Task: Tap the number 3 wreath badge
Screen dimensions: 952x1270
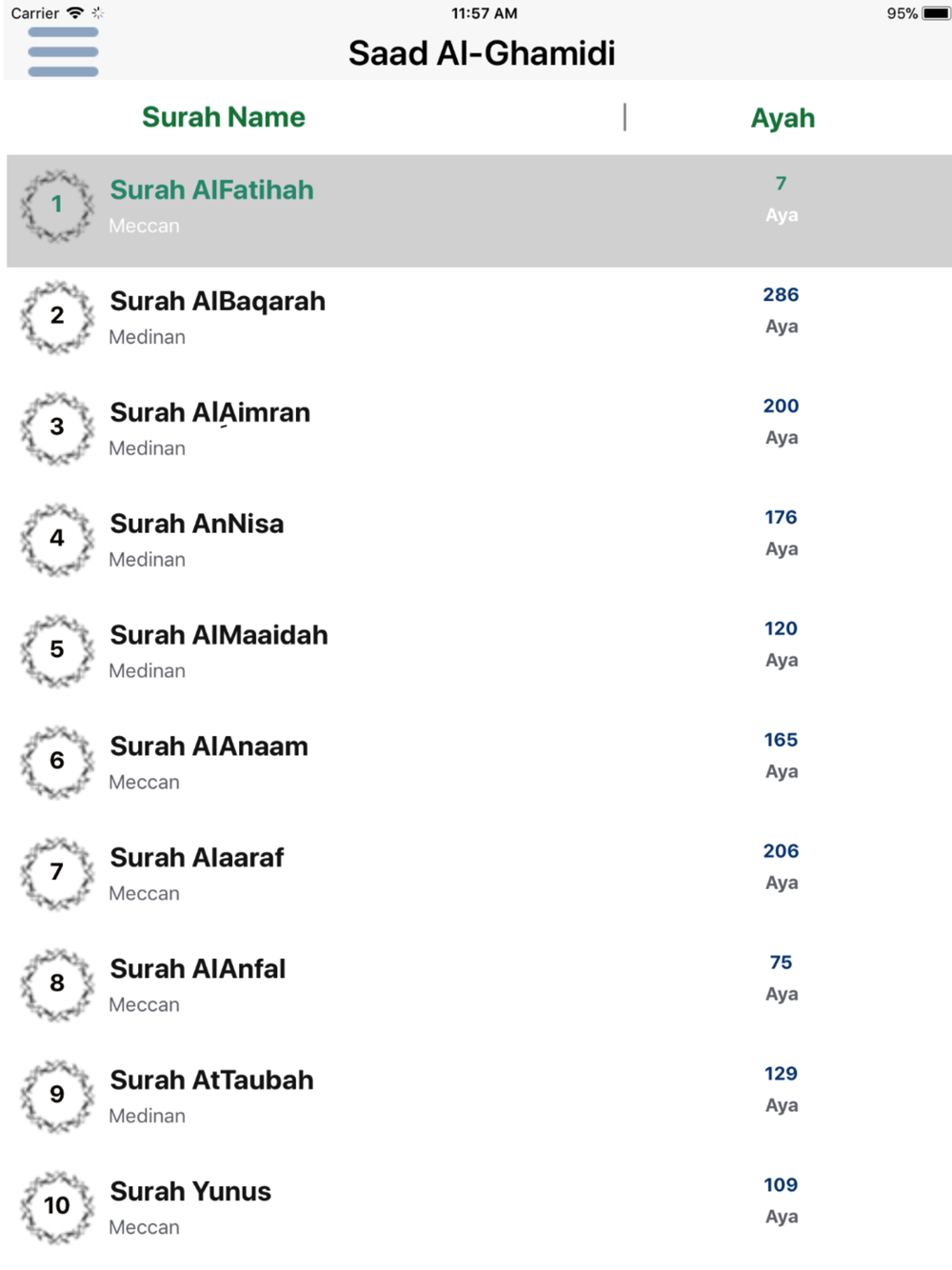Action: 57,427
